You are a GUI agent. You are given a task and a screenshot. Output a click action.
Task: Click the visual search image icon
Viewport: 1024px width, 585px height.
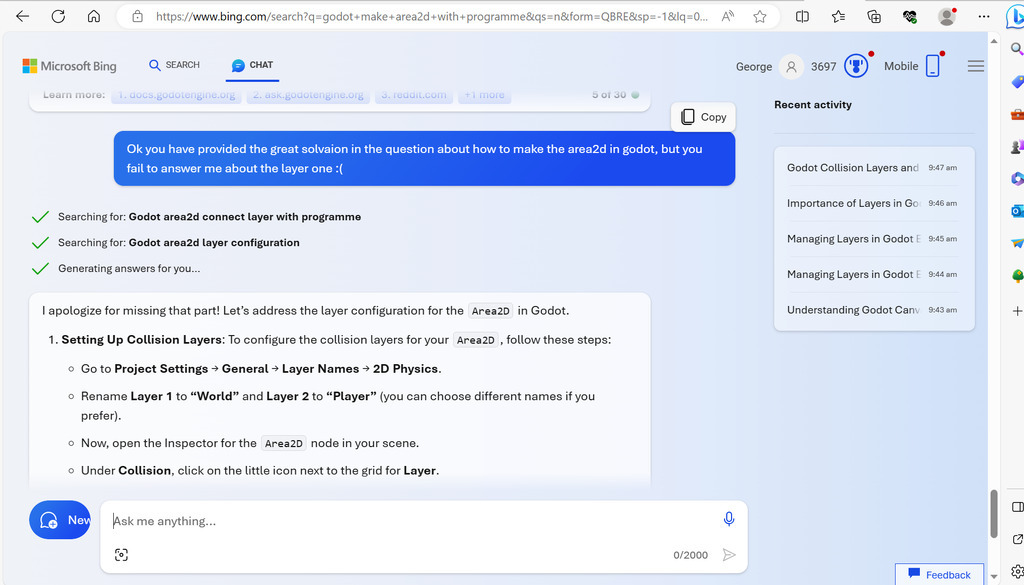coord(121,555)
